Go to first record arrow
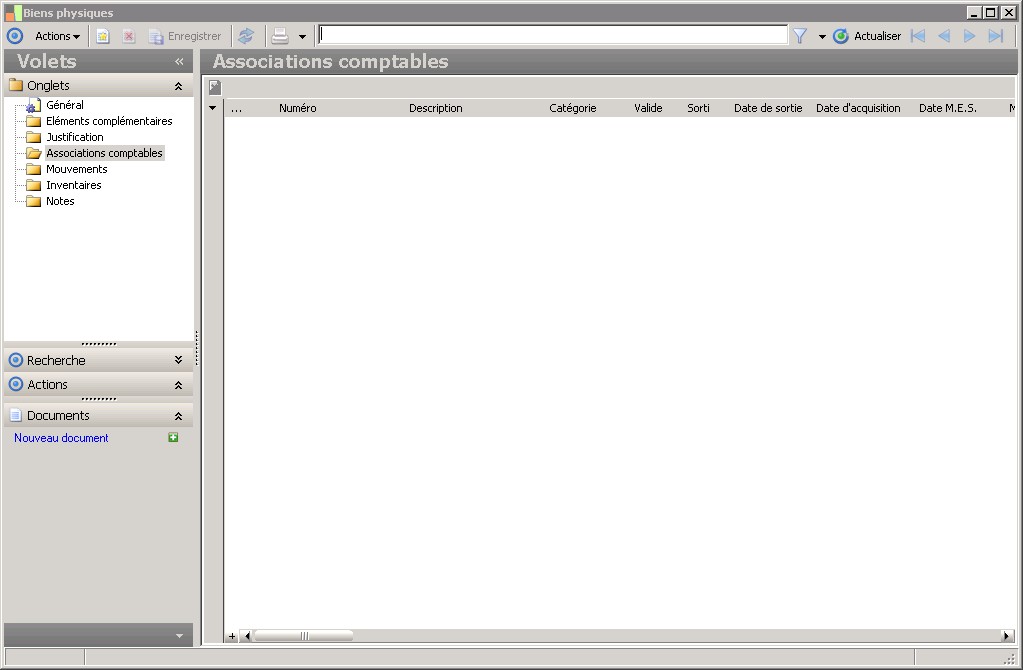The width and height of the screenshot is (1023, 670). point(918,36)
